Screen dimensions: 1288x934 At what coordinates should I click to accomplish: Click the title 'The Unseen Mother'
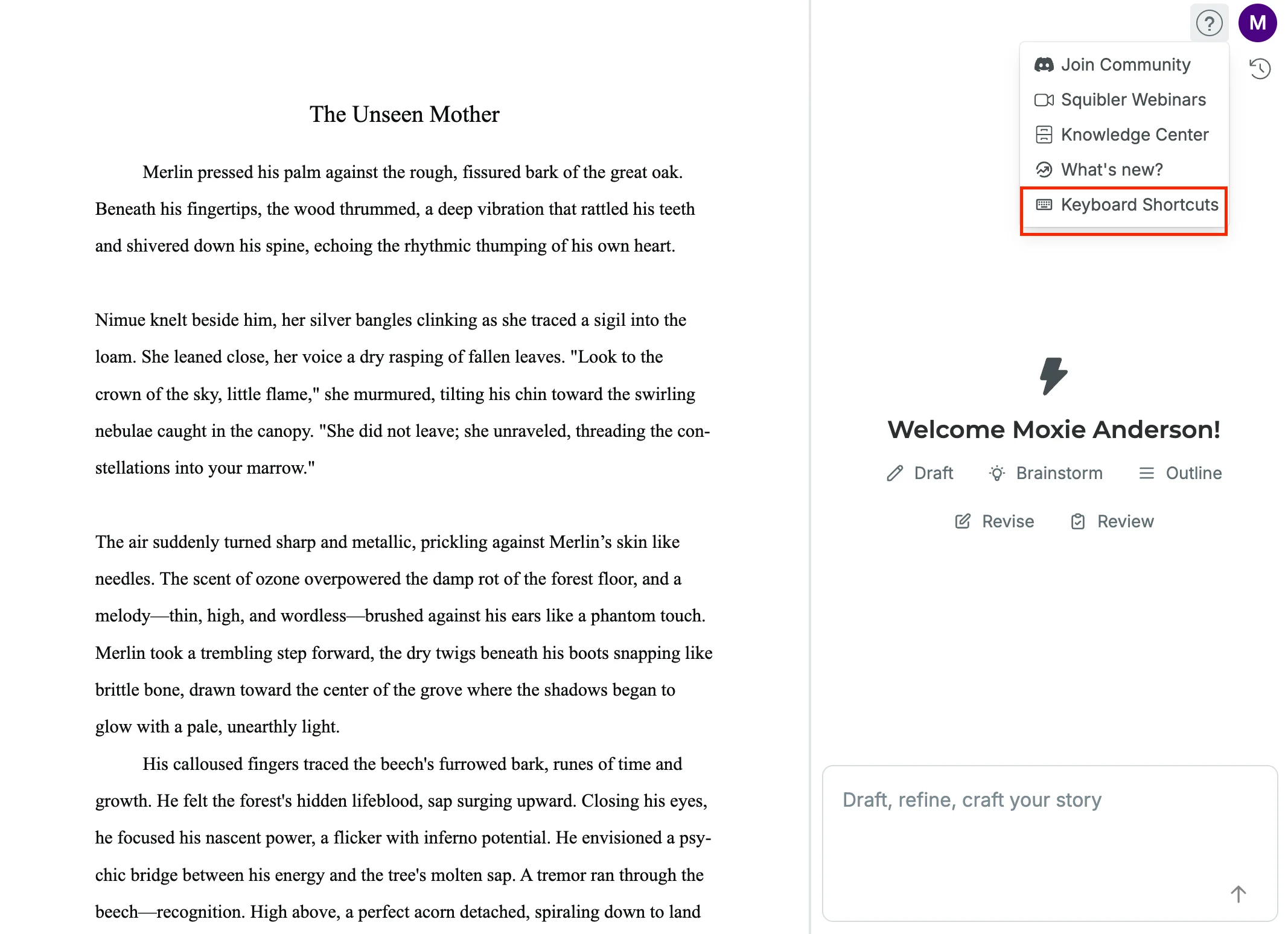coord(404,114)
